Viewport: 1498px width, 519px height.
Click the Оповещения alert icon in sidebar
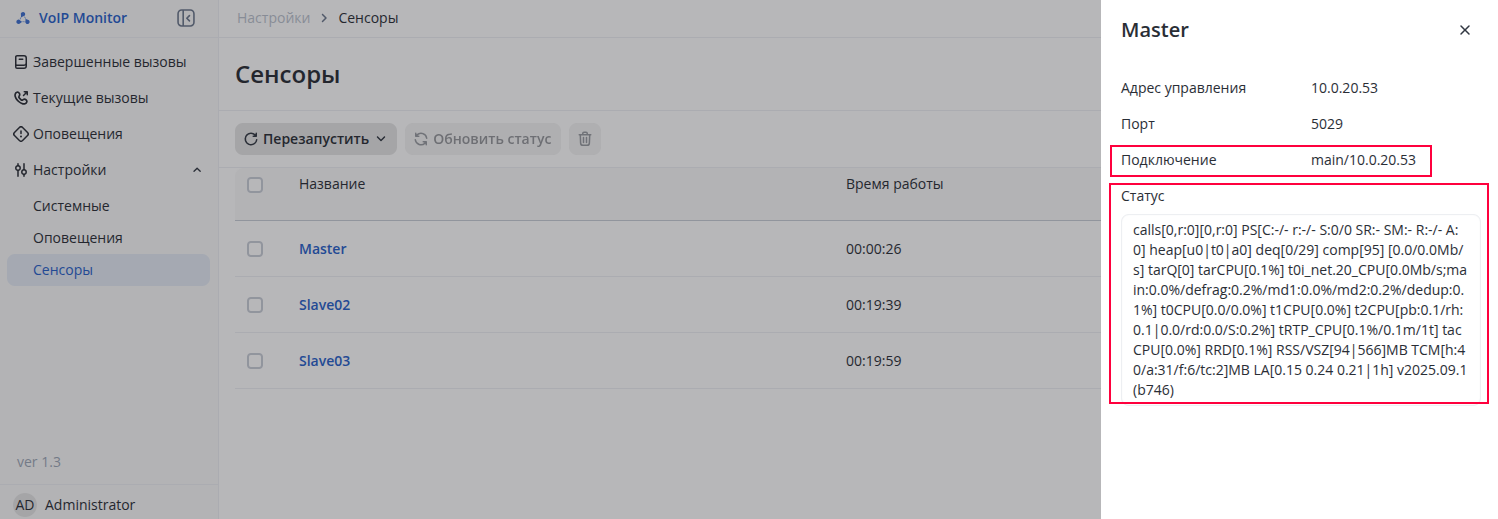tap(21, 134)
